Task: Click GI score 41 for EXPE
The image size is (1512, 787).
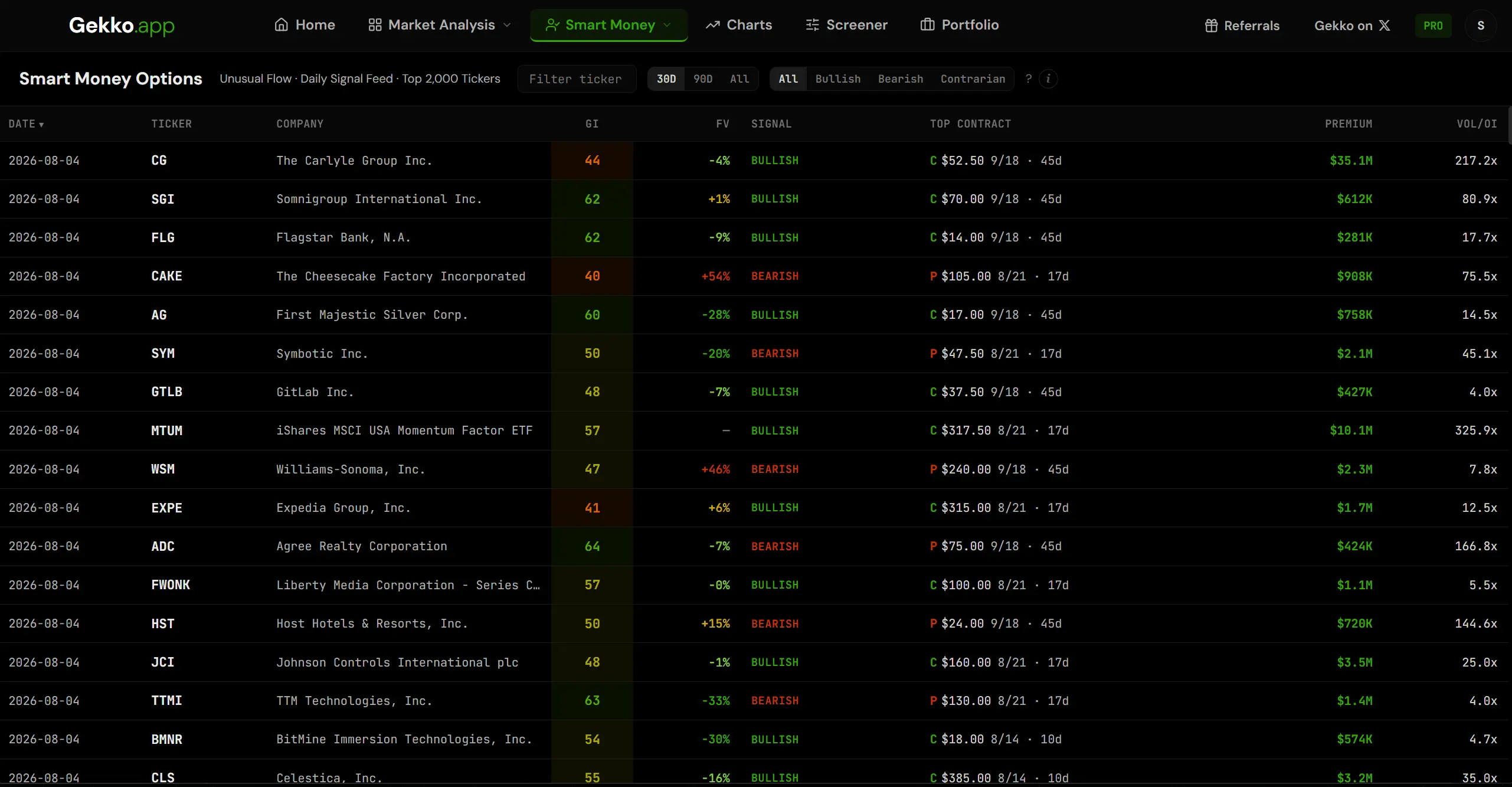Action: [592, 508]
